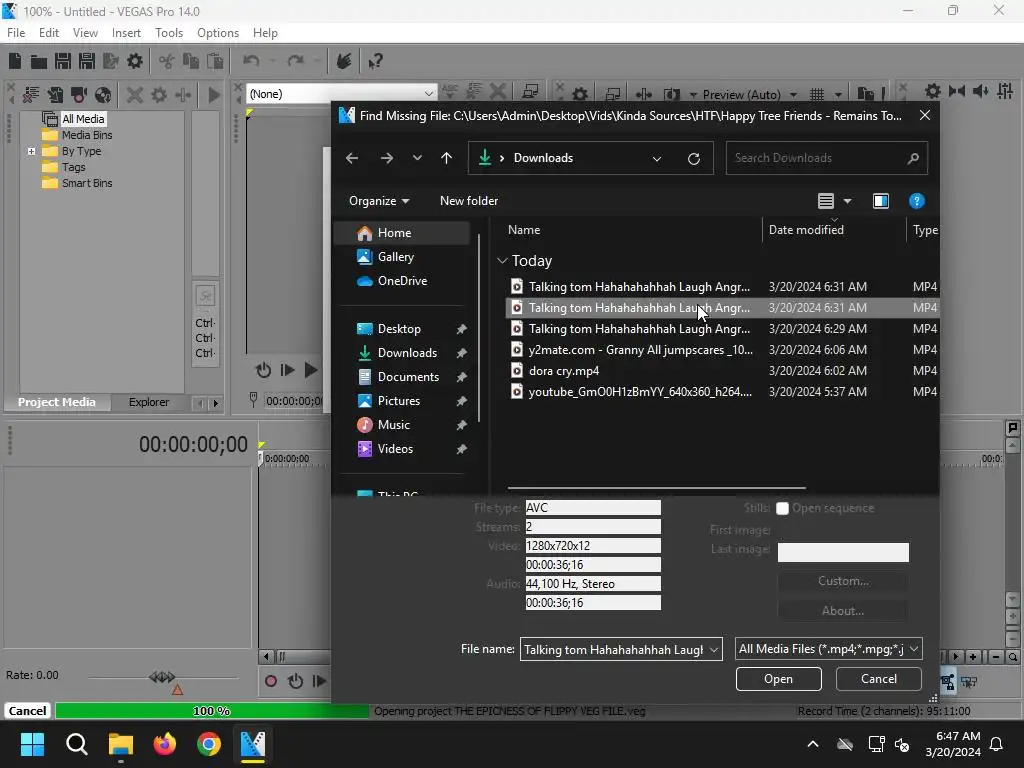Open the File menu
The width and height of the screenshot is (1024, 768).
pos(16,33)
